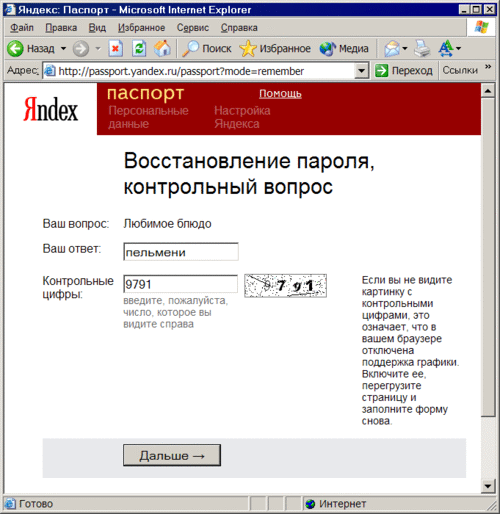Stop page loading with red X icon
Screen dimensions: 500x514
pyautogui.click(x=116, y=49)
